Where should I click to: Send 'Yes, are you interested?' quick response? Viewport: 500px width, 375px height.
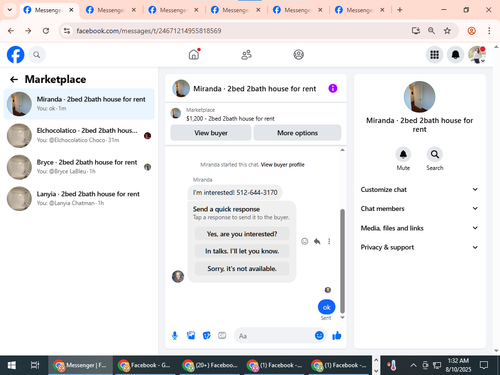click(242, 234)
